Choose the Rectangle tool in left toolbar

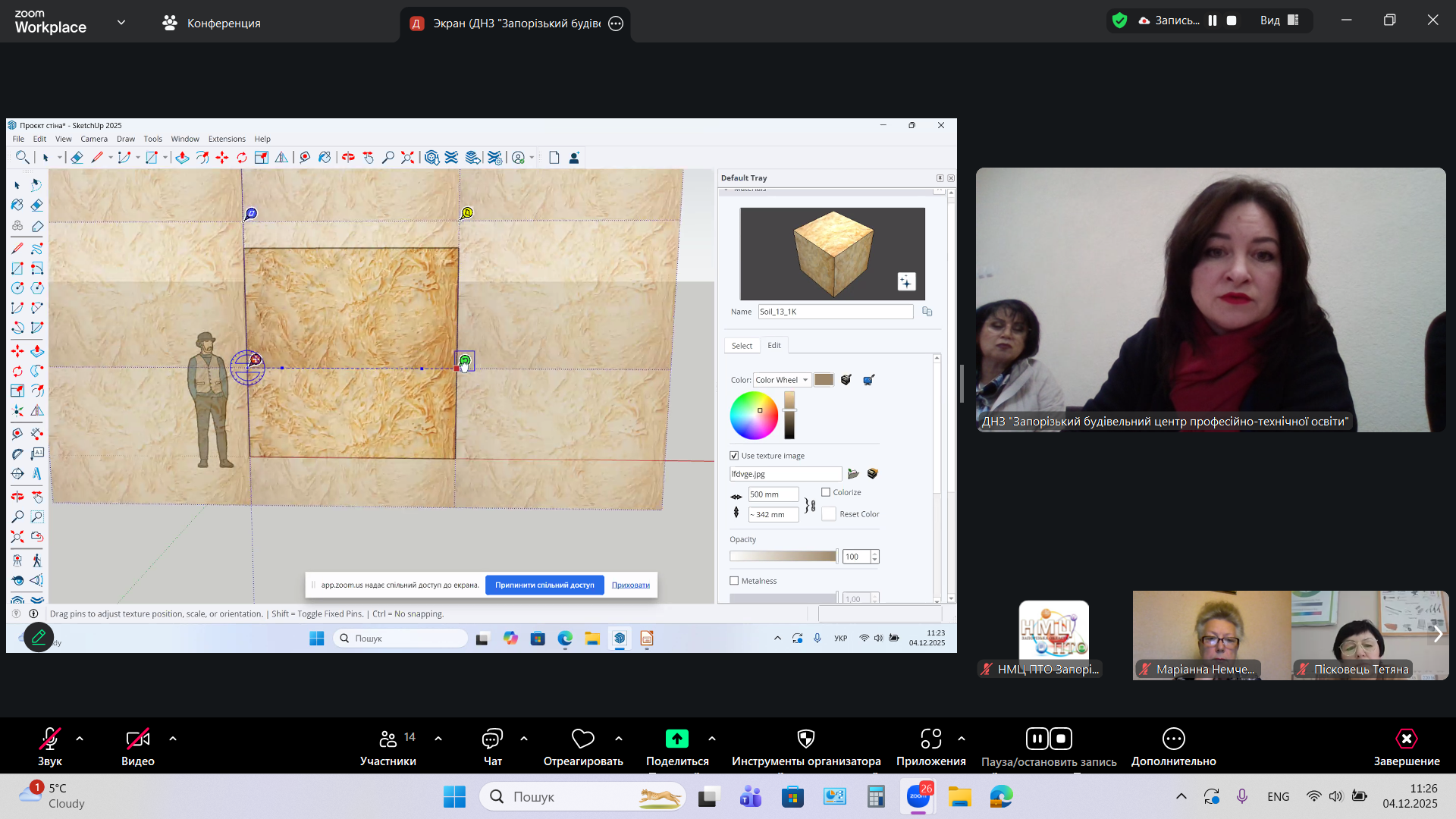coord(17,268)
